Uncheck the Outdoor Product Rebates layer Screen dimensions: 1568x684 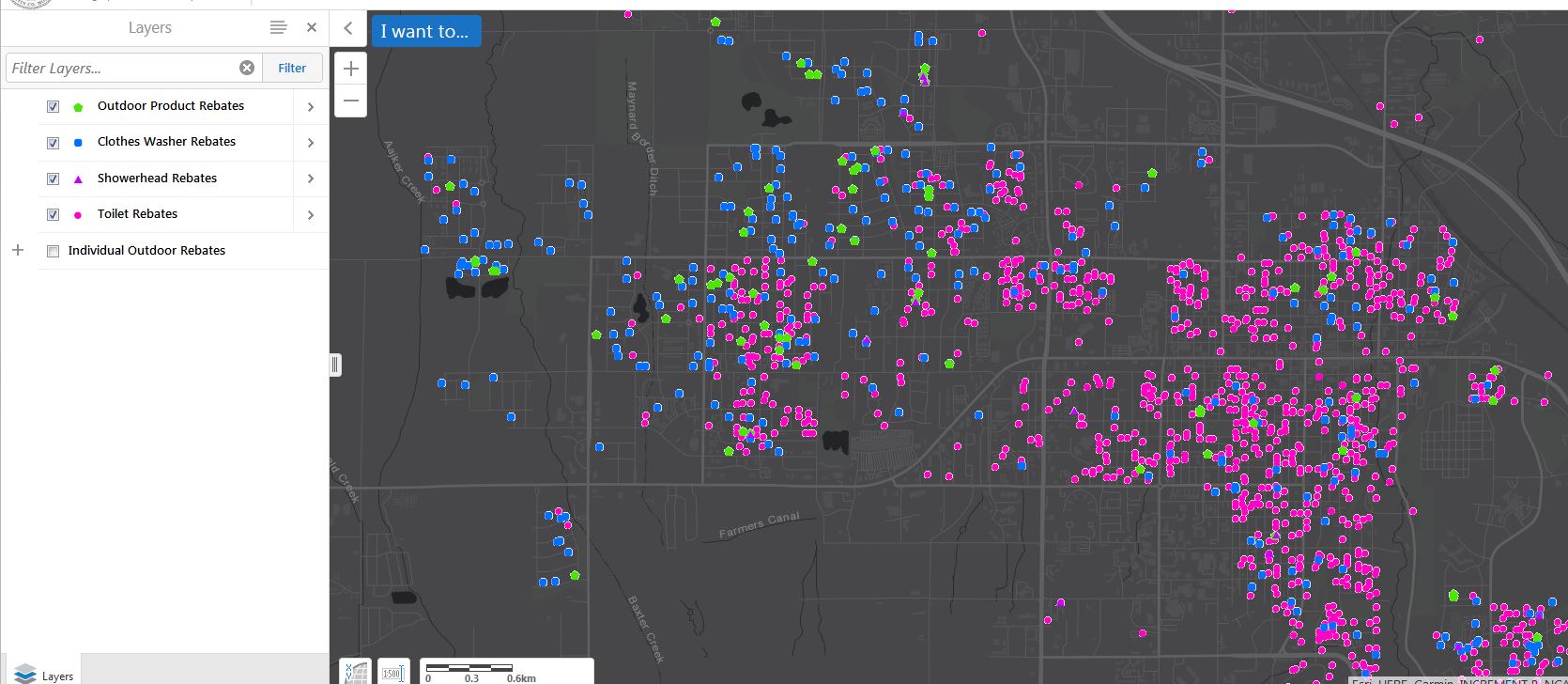(x=53, y=107)
